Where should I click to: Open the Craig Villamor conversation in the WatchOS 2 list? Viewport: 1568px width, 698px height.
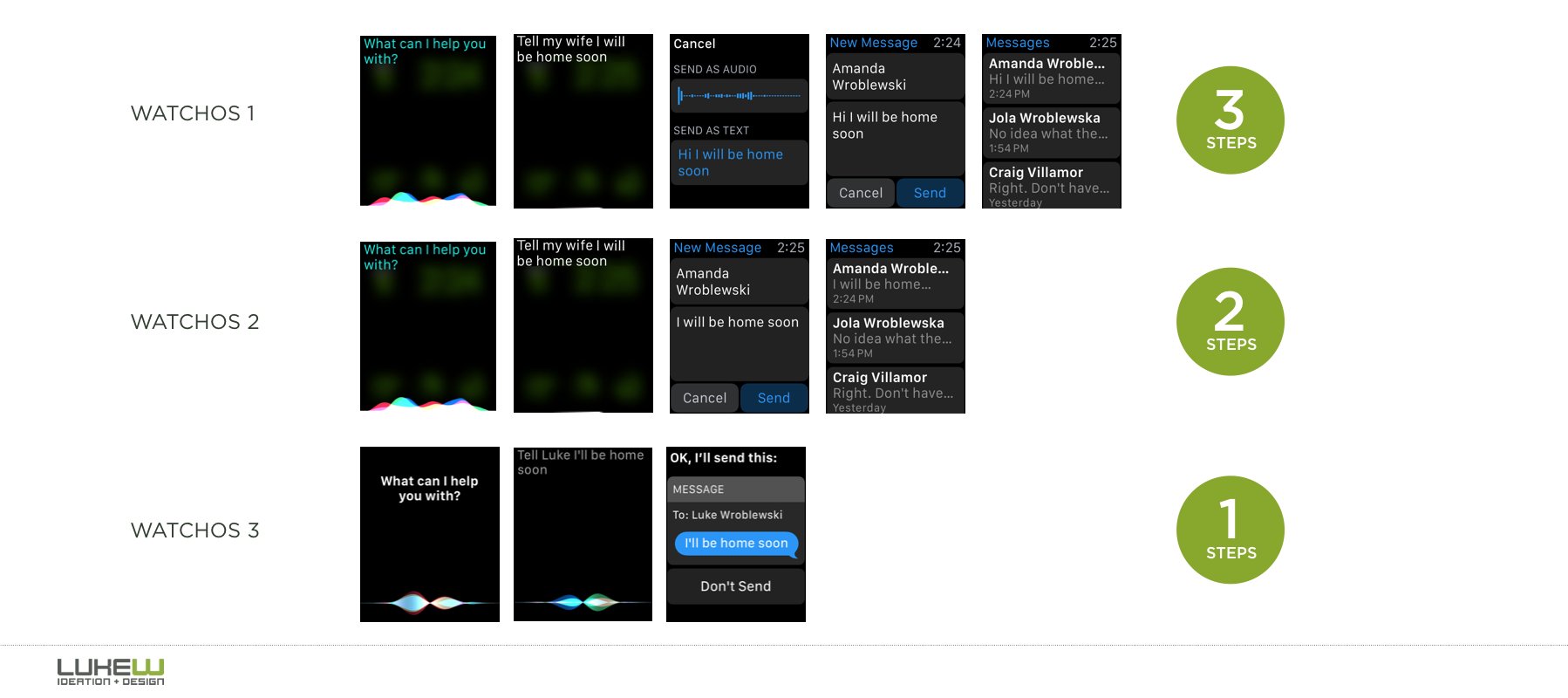tap(896, 390)
